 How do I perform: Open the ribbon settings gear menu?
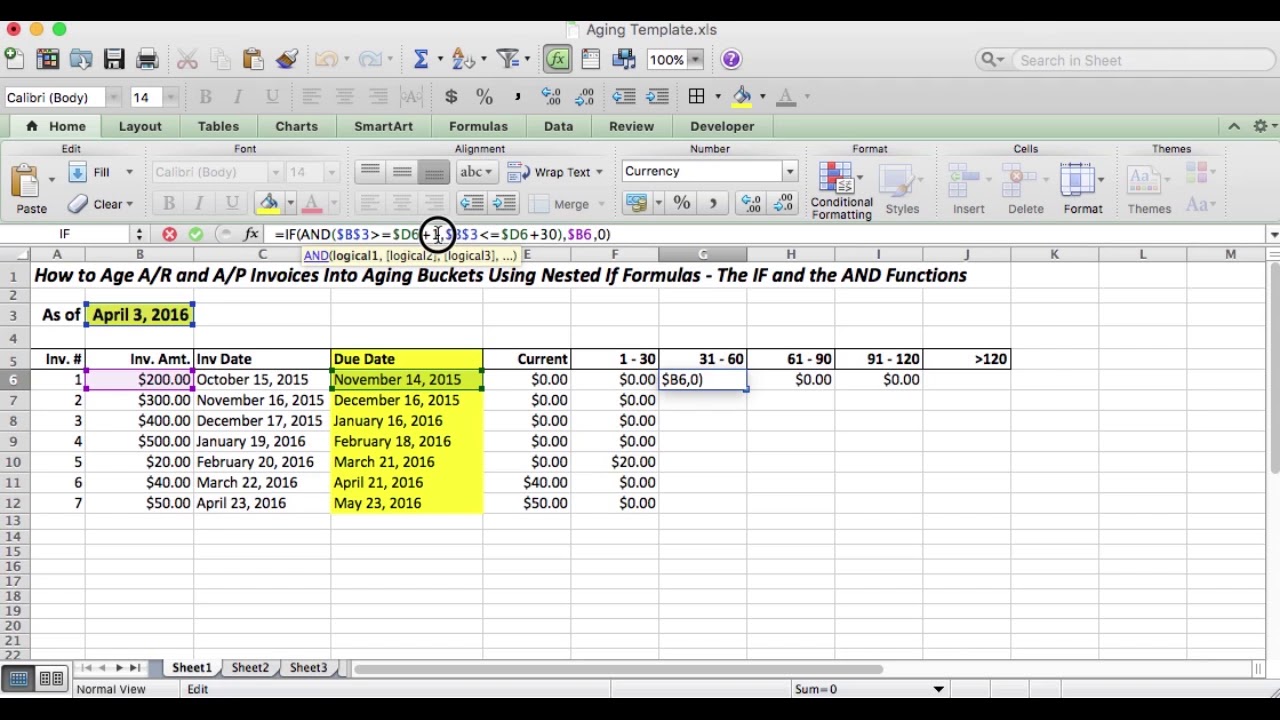point(1264,126)
